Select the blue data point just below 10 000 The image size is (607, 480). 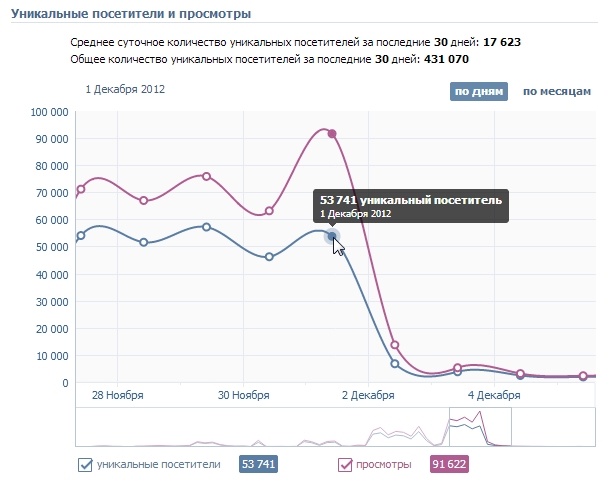[395, 364]
